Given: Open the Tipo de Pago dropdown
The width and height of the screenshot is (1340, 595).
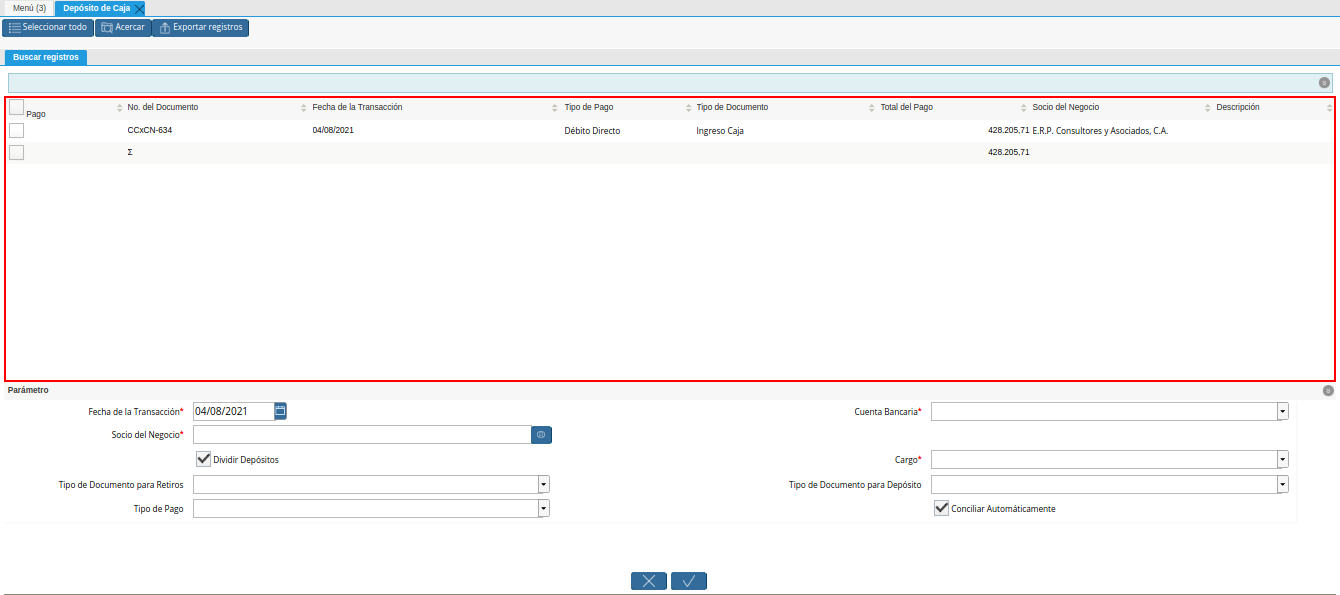Looking at the screenshot, I should click(543, 508).
